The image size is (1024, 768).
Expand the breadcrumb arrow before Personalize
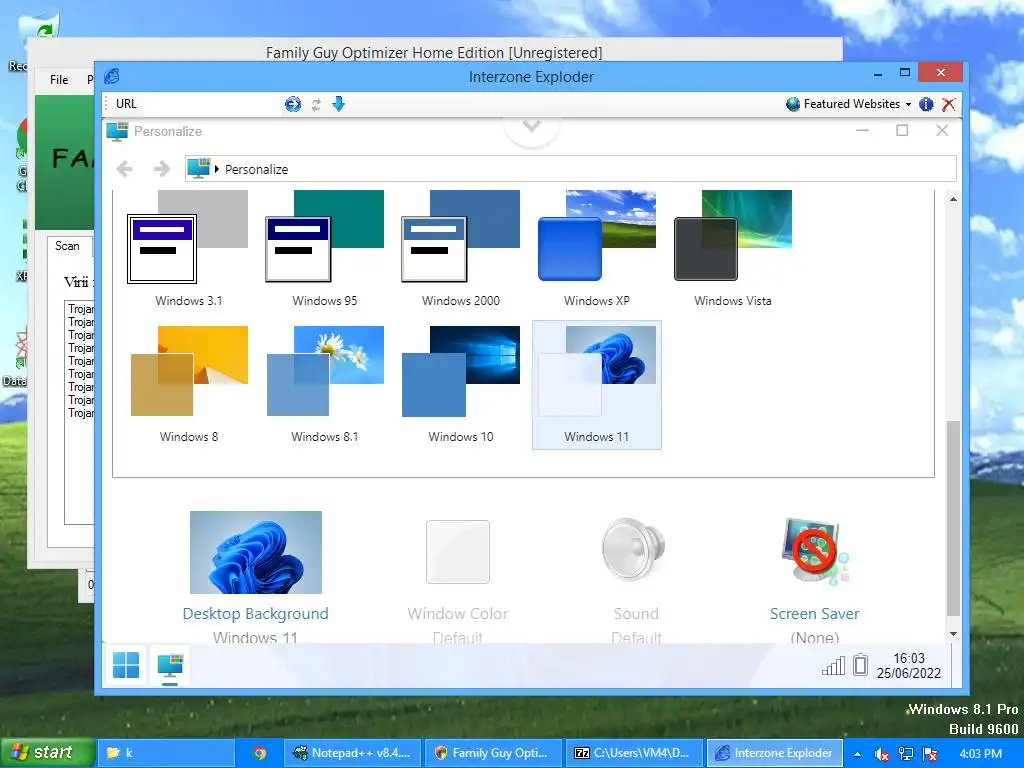point(217,169)
